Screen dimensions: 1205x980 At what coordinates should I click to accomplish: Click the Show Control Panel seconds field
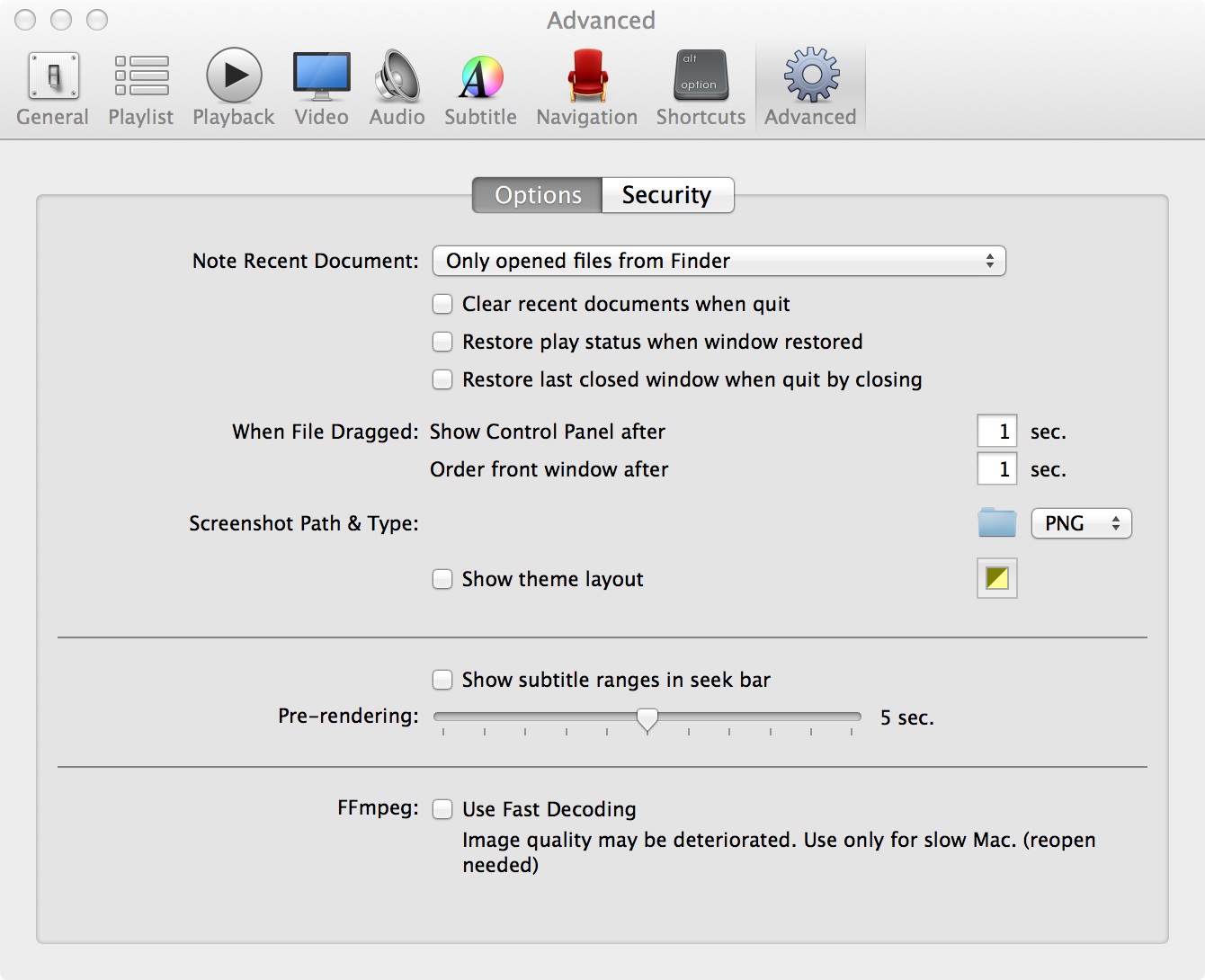point(996,432)
